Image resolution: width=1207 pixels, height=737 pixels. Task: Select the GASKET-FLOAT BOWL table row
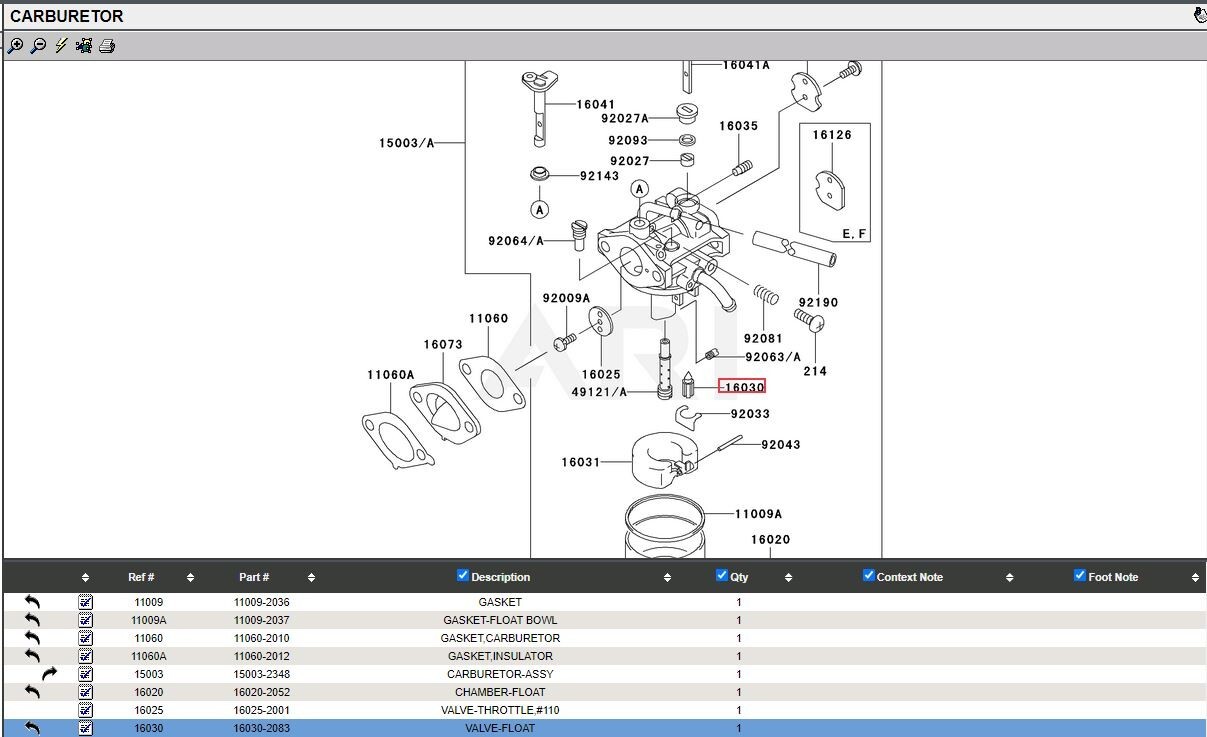[500, 620]
